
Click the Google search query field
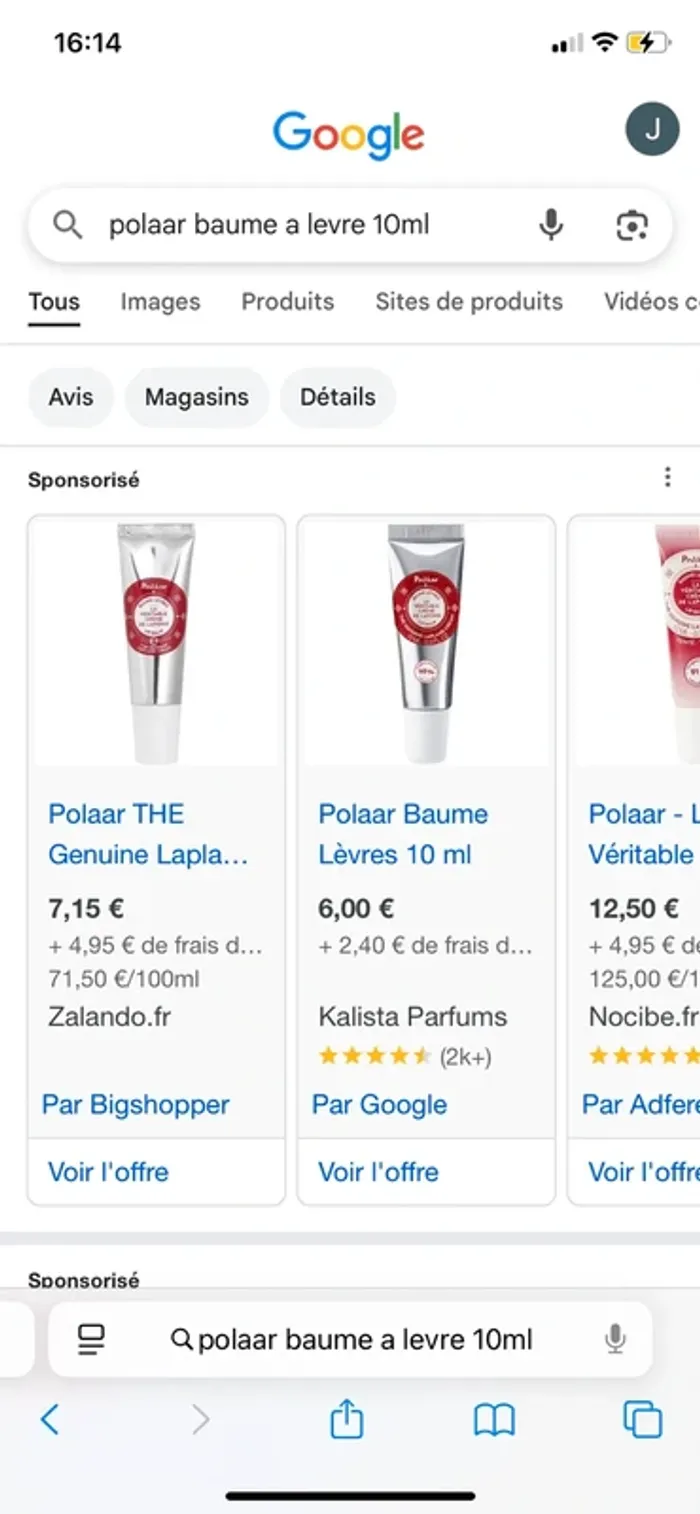(300, 226)
